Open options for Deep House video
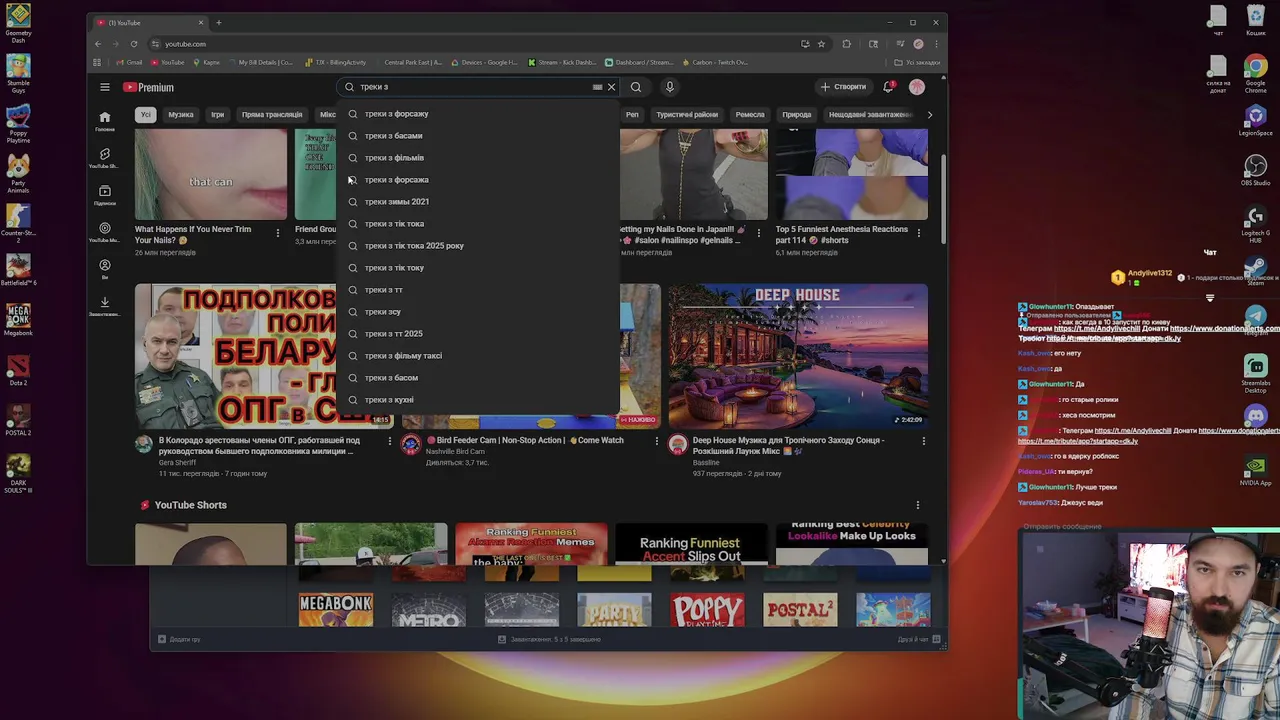The height and width of the screenshot is (720, 1280). (x=923, y=440)
